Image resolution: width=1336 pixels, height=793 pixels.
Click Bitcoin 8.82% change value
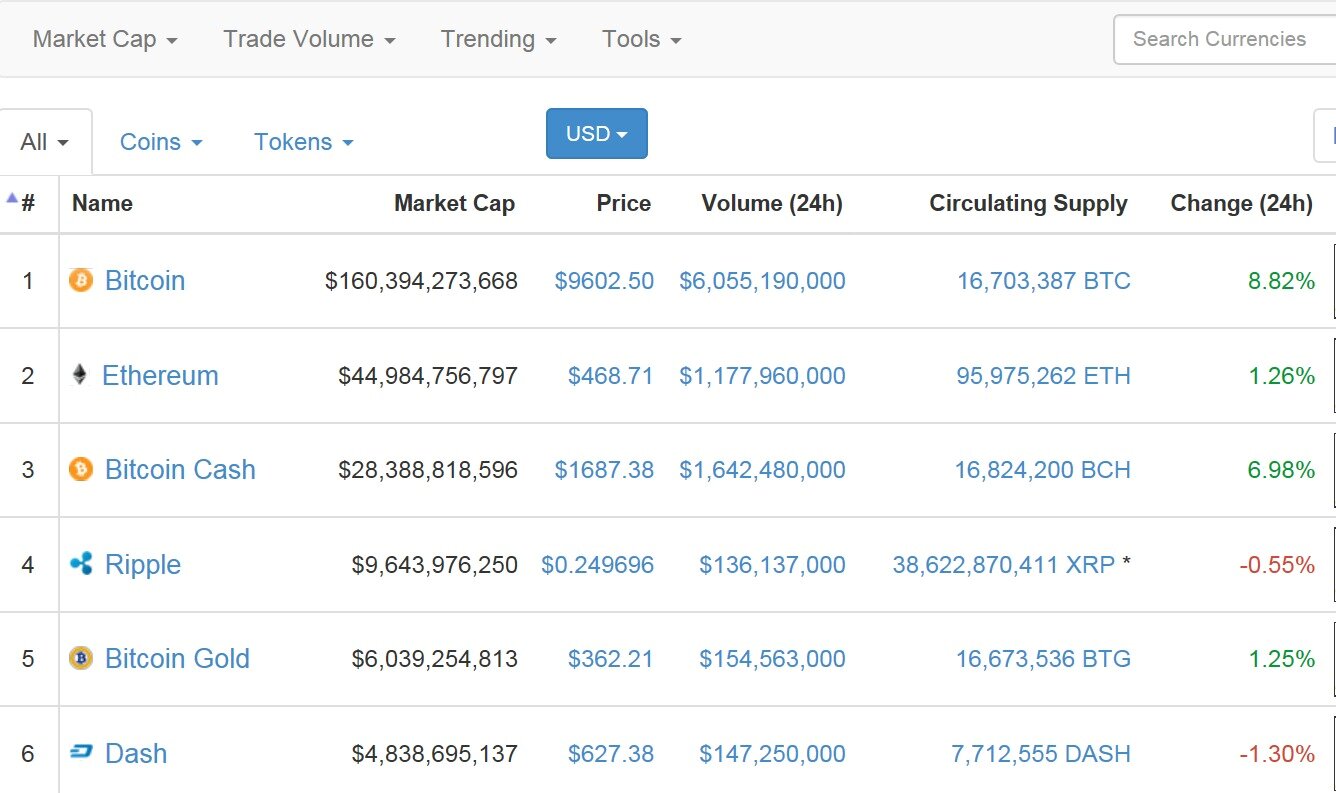coord(1281,281)
